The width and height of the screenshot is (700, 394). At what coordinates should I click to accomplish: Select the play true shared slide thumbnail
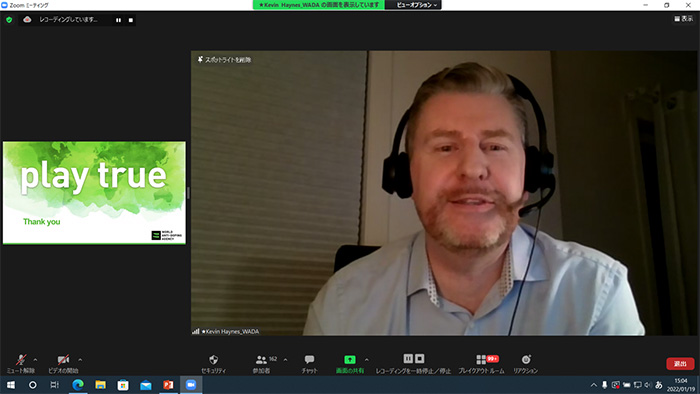pyautogui.click(x=94, y=193)
